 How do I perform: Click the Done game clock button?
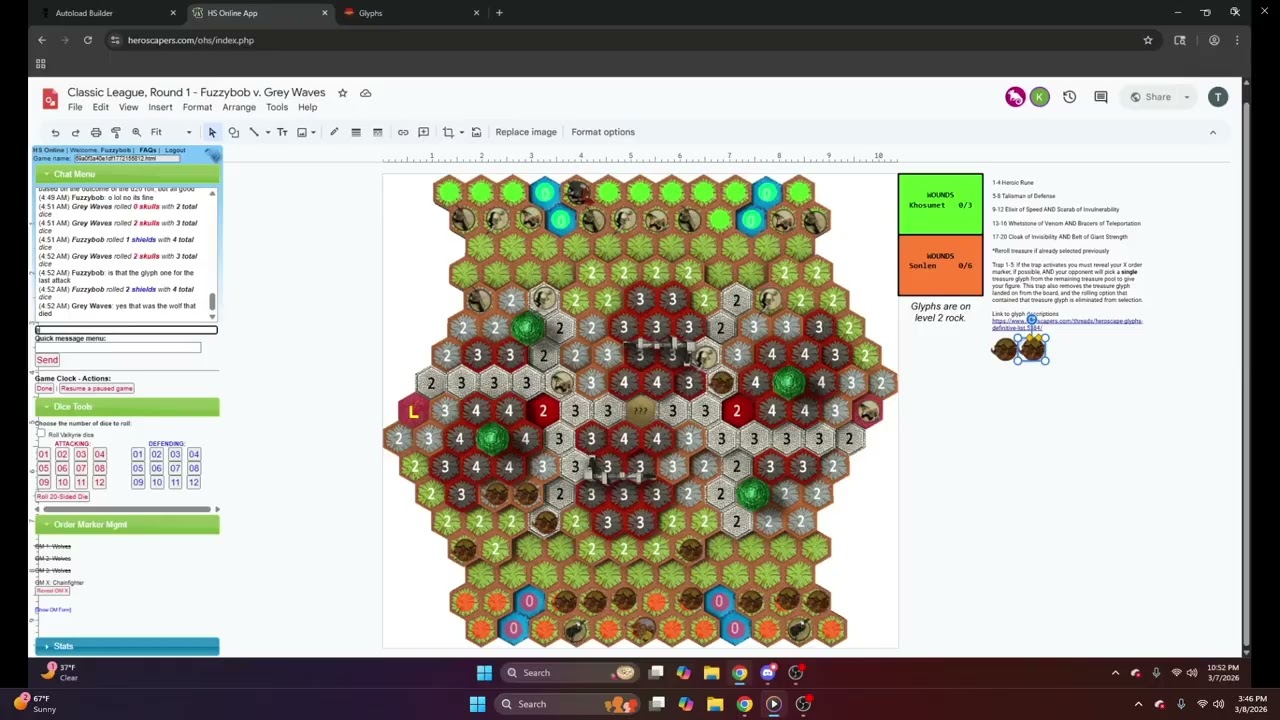pyautogui.click(x=45, y=388)
